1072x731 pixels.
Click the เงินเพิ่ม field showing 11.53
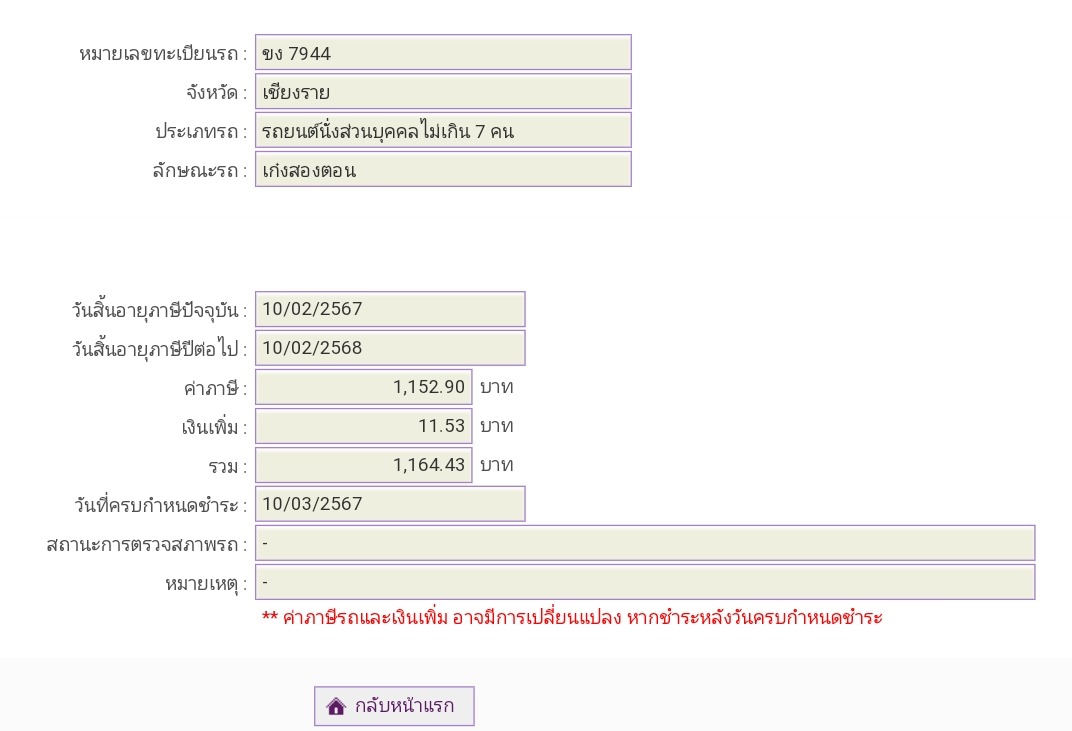(x=364, y=426)
